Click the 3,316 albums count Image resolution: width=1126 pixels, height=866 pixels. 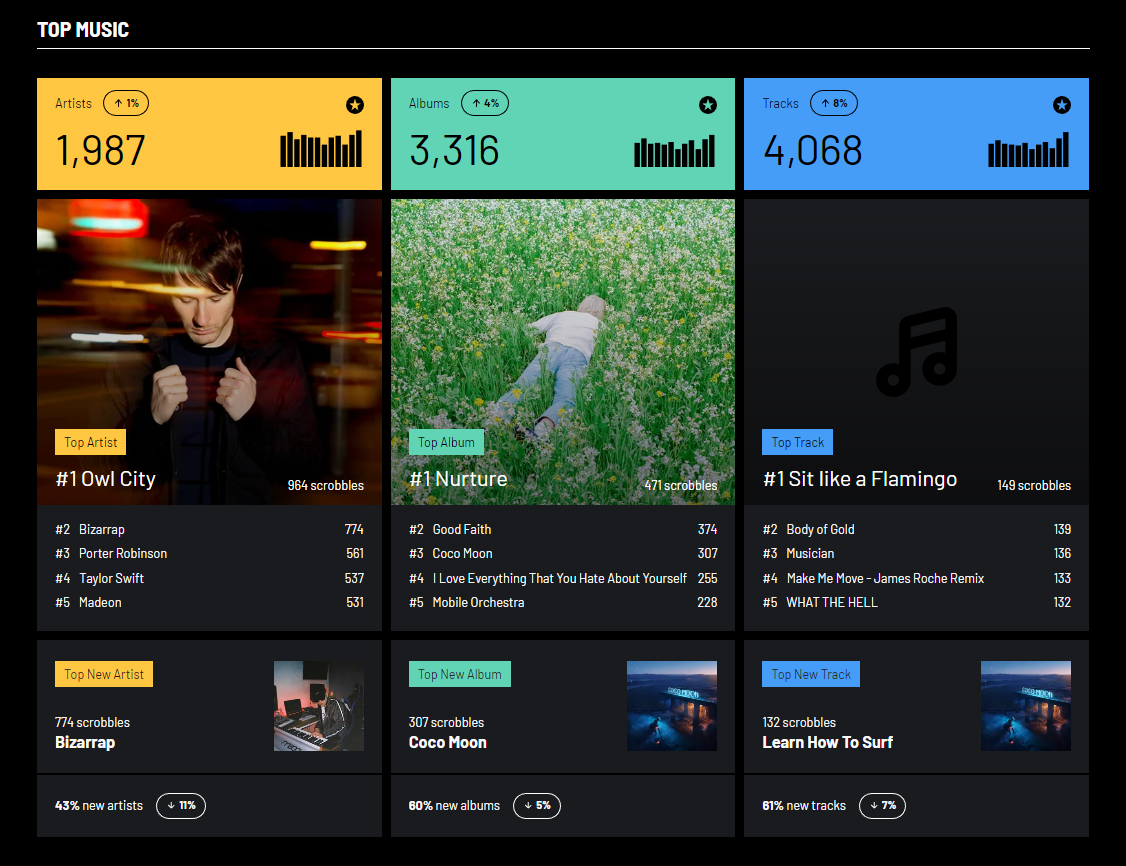pos(454,151)
